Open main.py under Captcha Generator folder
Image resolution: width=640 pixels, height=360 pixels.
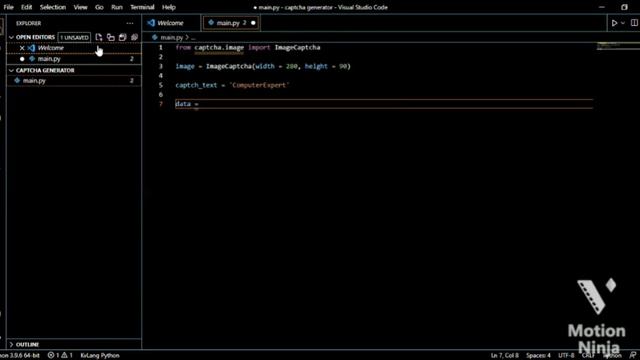[x=74, y=80]
